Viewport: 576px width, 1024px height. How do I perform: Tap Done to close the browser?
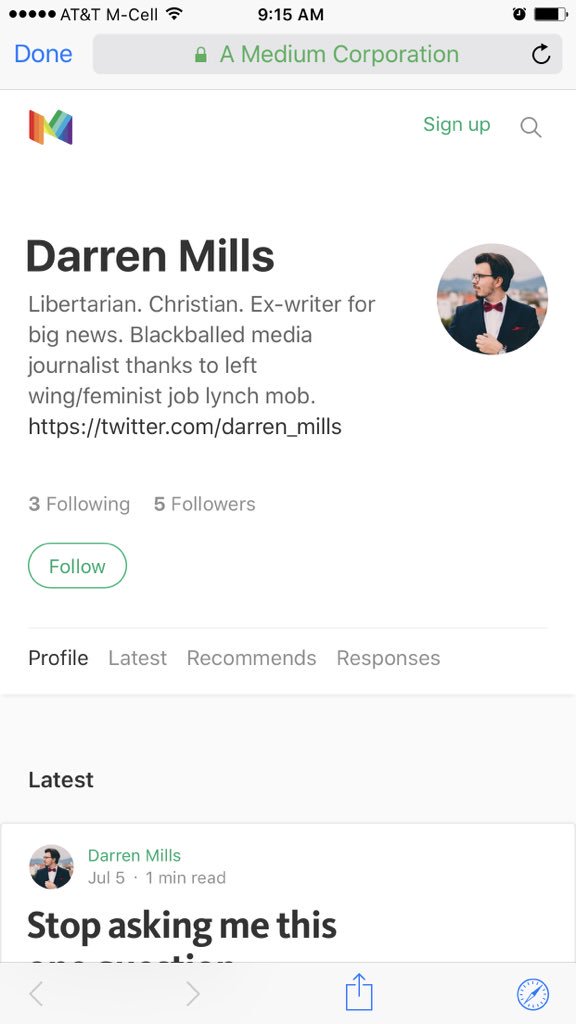click(x=43, y=54)
